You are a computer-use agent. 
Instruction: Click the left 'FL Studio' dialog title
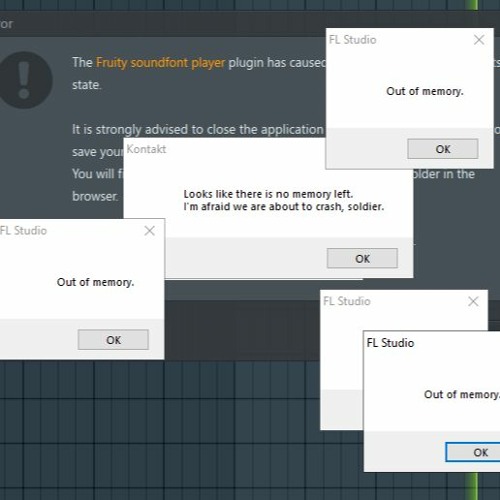coord(23,231)
